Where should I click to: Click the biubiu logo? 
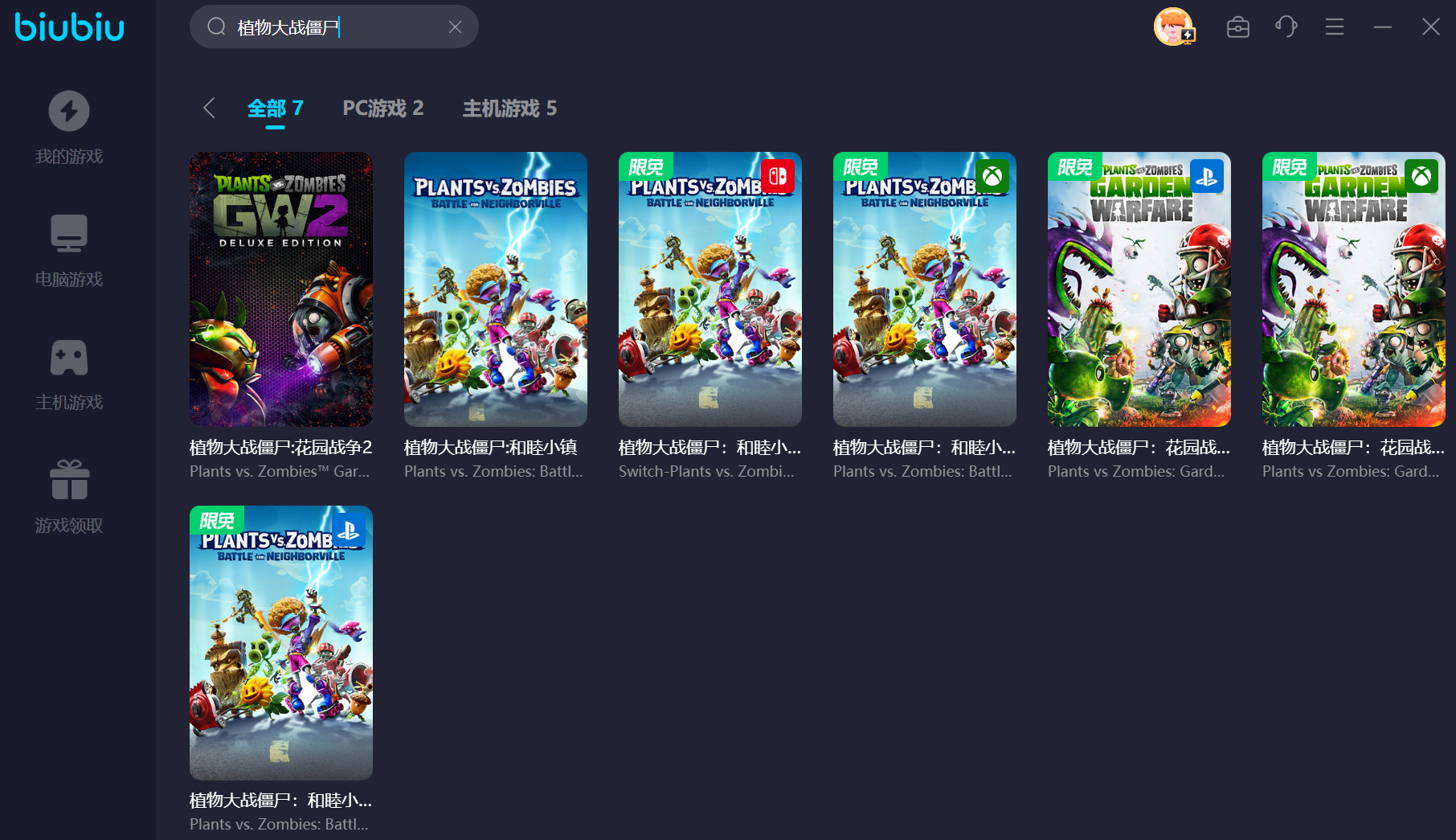coord(70,27)
